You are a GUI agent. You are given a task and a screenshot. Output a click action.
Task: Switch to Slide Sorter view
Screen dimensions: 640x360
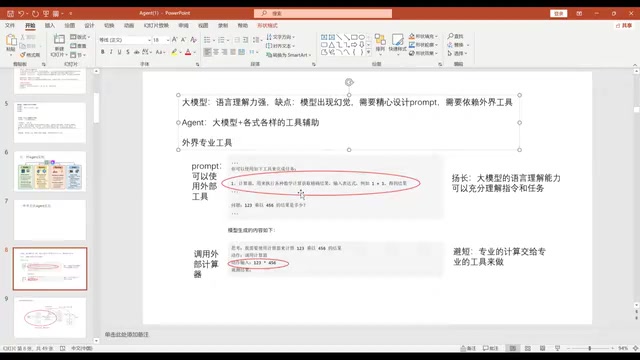(528, 348)
